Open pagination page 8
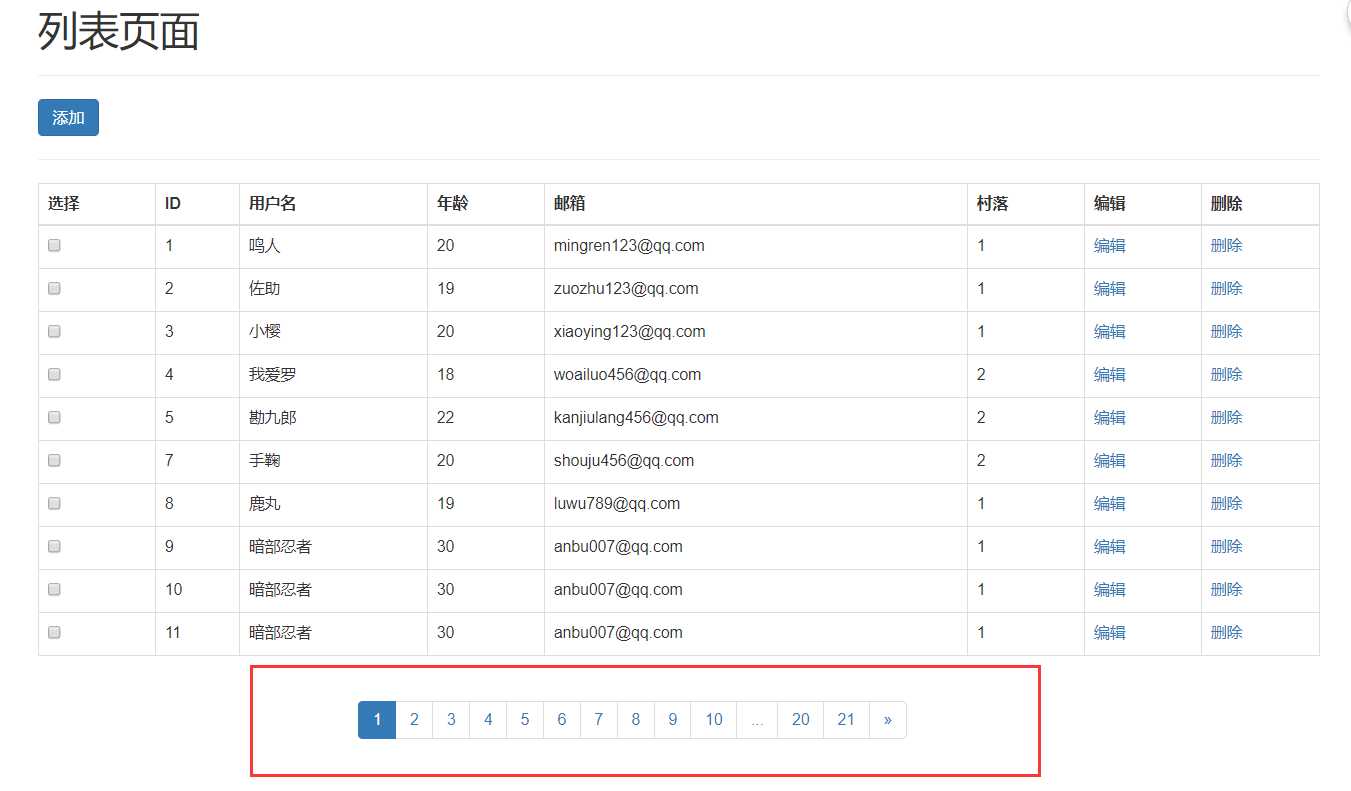Screen dimensions: 1351x791 [636, 720]
